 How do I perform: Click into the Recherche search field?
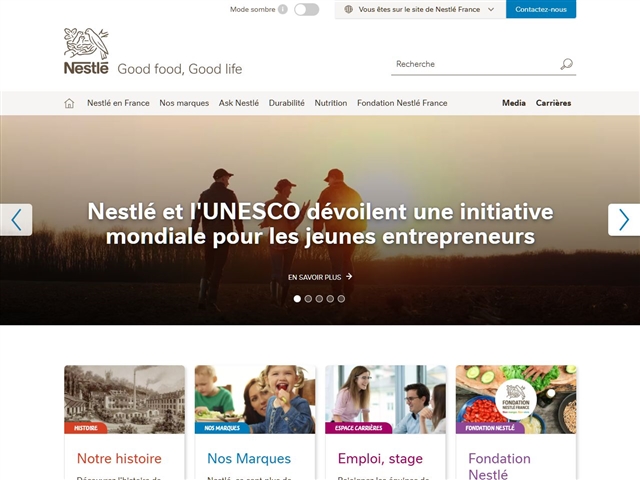point(476,64)
